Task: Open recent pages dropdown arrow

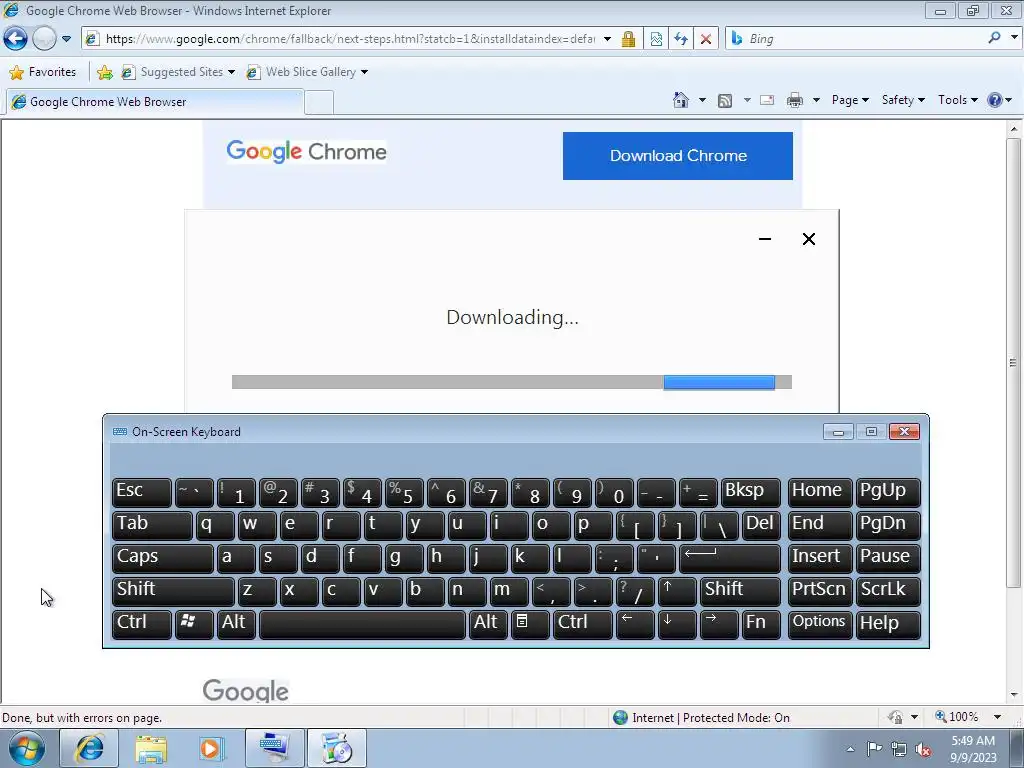Action: coord(67,39)
